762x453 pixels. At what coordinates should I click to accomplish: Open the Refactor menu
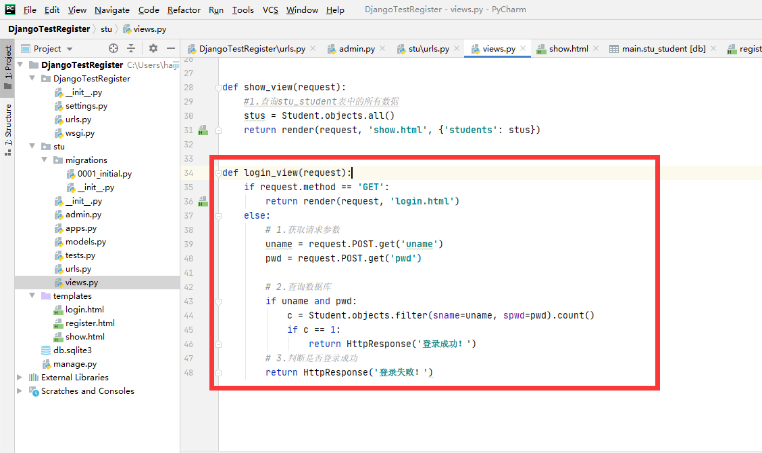click(x=183, y=9)
